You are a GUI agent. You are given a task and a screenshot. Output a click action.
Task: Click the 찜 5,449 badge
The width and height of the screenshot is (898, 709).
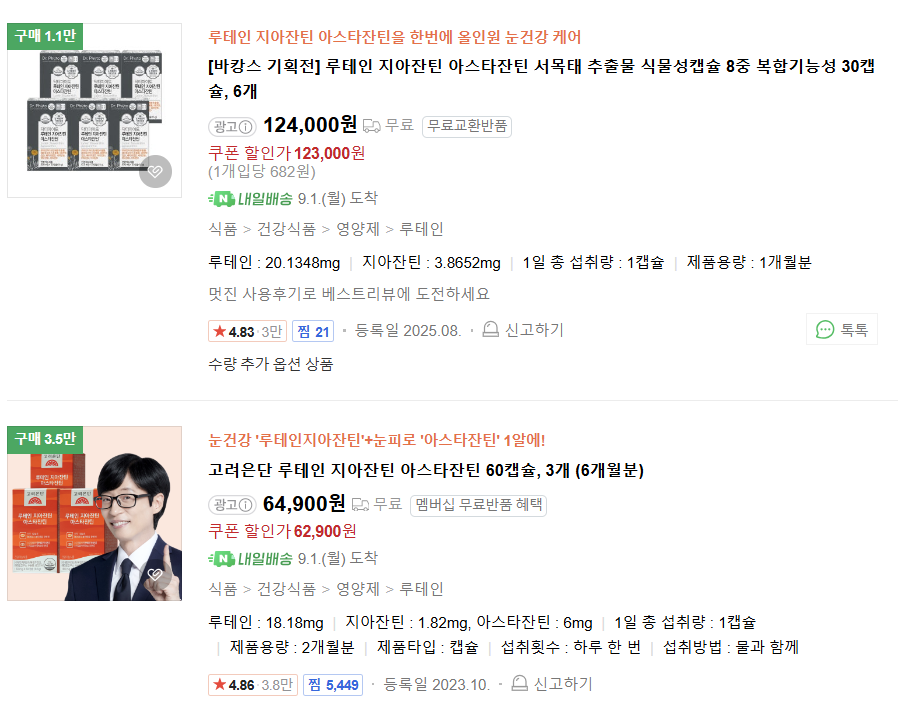coord(333,685)
